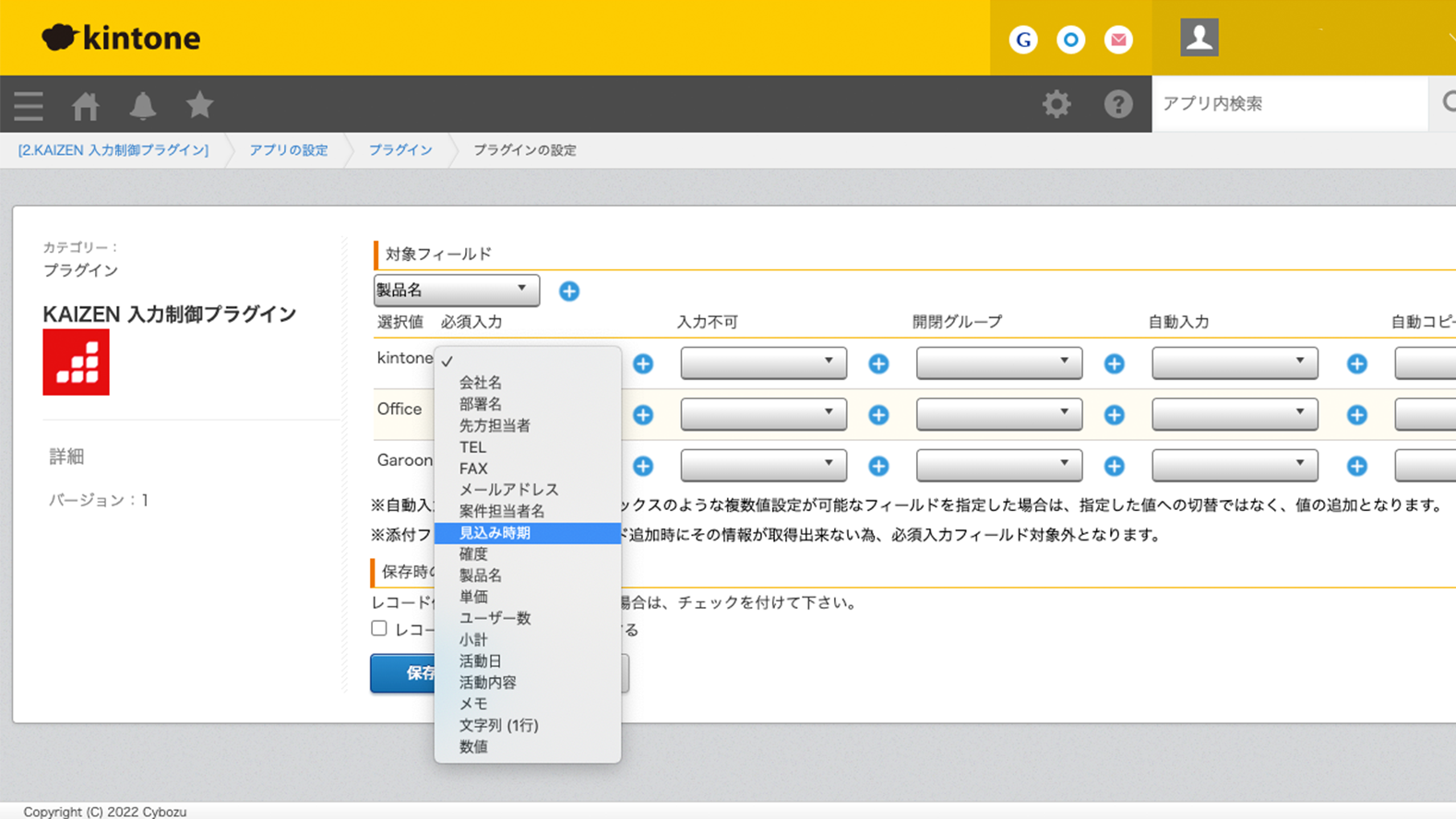Screen dimensions: 1456x819
Task: Select 単価 from the dropdown list
Action: [x=528, y=597]
